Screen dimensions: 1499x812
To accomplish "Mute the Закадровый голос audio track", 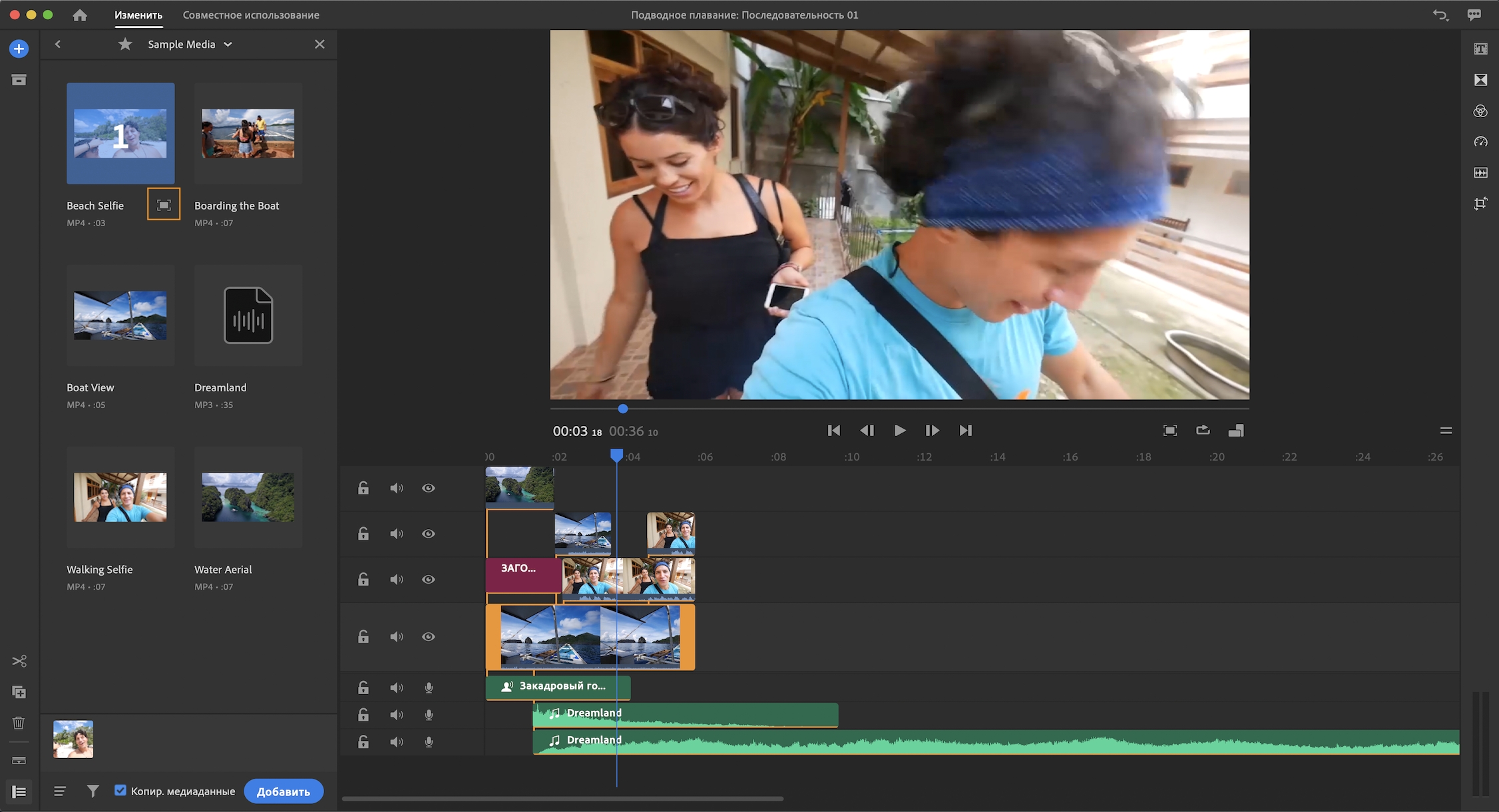I will 397,688.
